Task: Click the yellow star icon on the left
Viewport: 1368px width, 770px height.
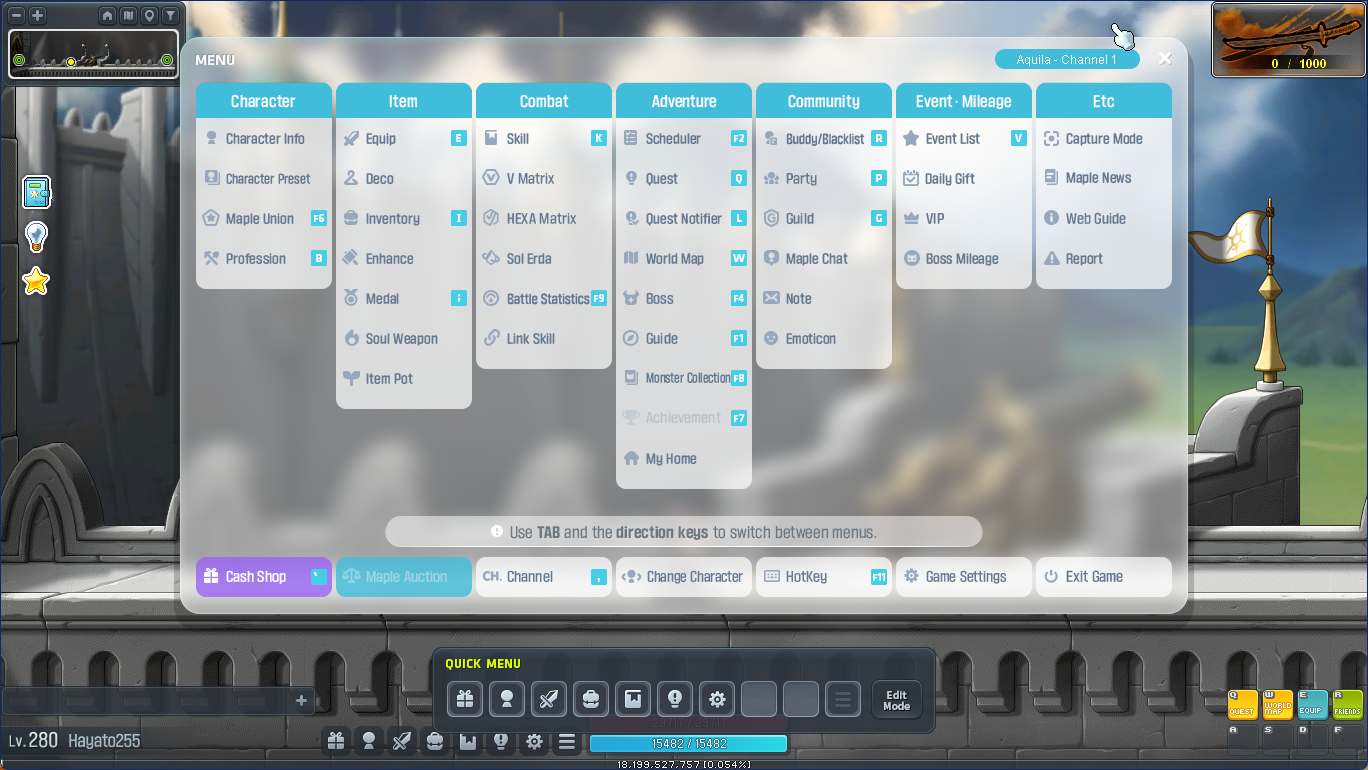Action: (36, 282)
